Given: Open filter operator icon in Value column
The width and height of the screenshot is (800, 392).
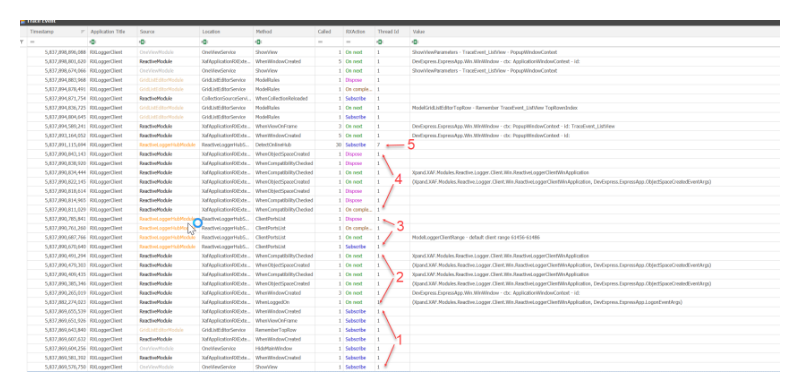Looking at the screenshot, I should click(415, 42).
